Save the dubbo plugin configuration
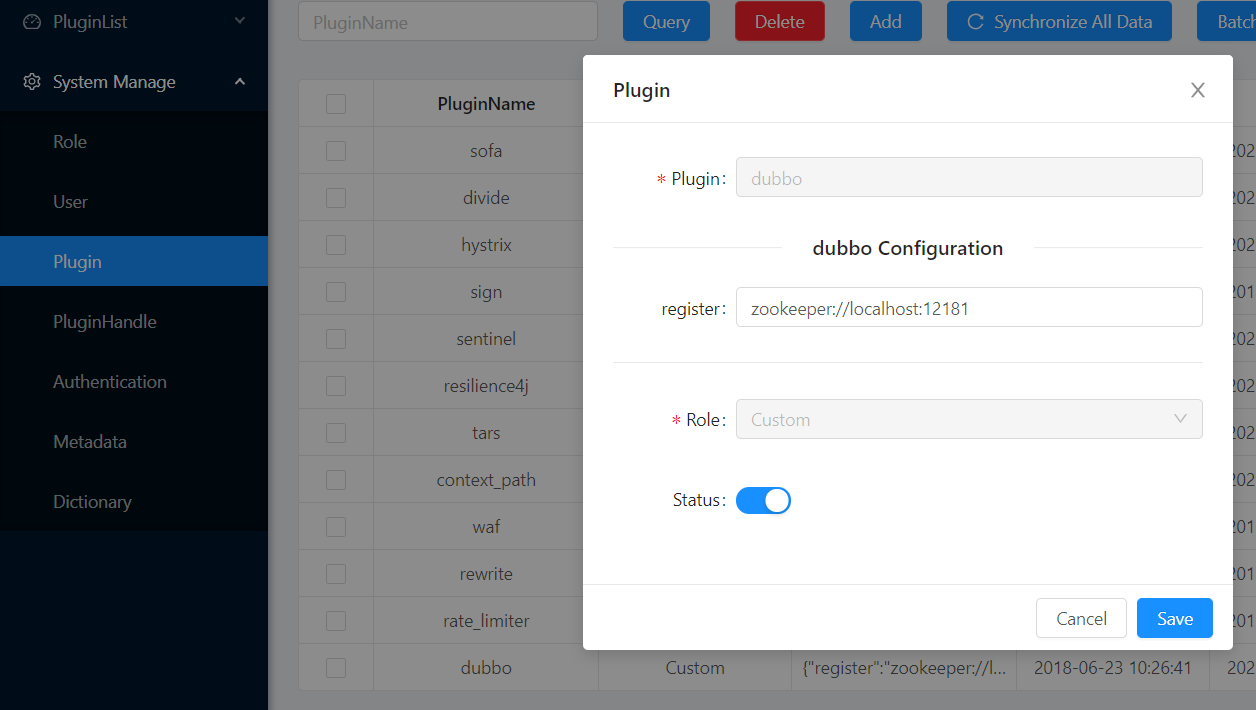This screenshot has height=710, width=1256. tap(1175, 618)
